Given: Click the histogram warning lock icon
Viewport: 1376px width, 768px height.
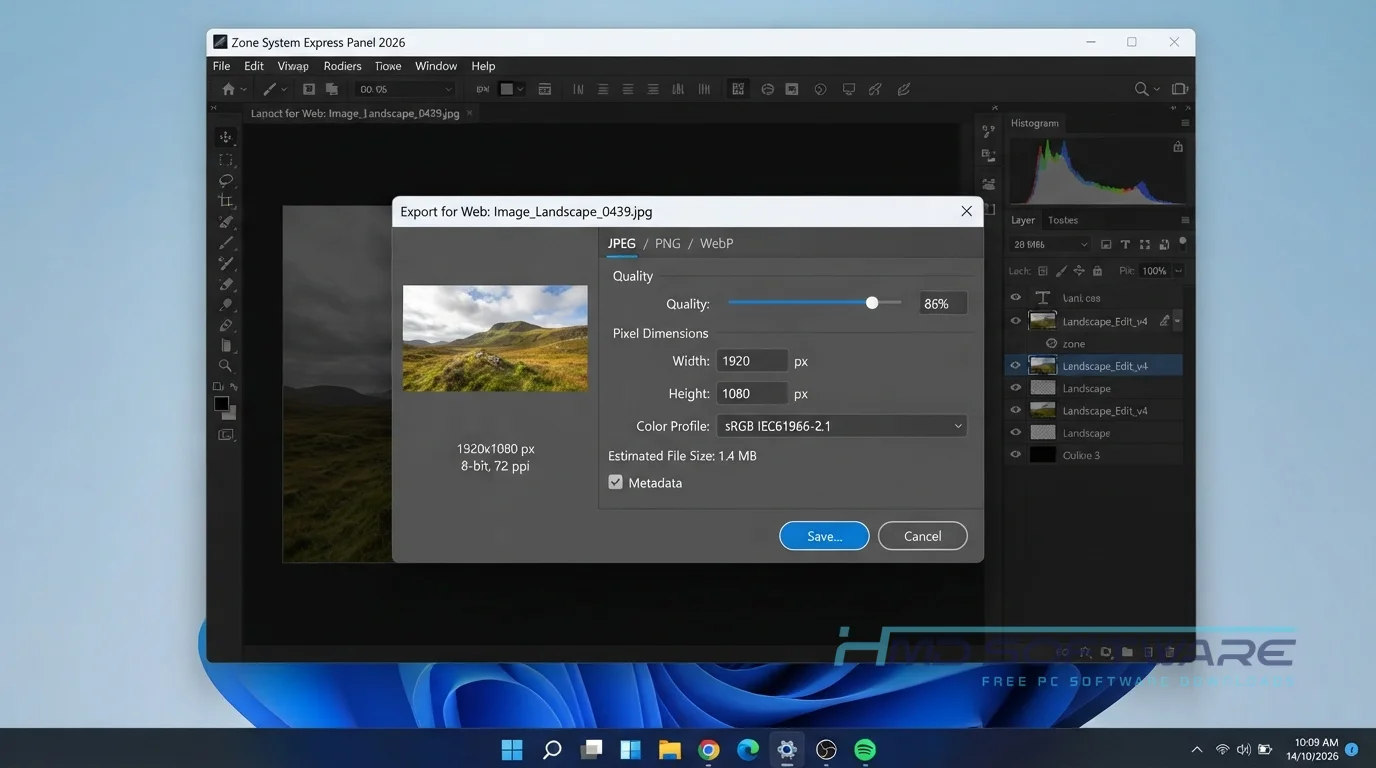Looking at the screenshot, I should [x=1178, y=147].
